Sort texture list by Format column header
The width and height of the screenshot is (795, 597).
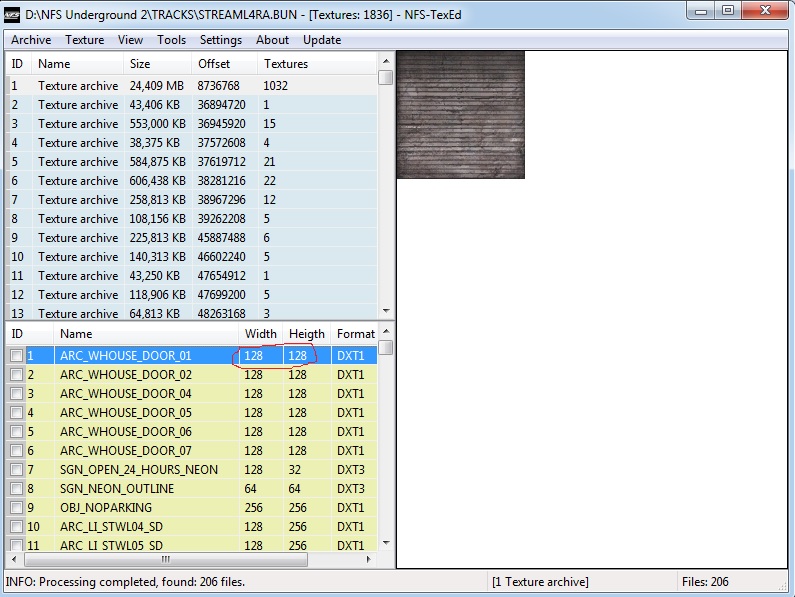coord(355,334)
